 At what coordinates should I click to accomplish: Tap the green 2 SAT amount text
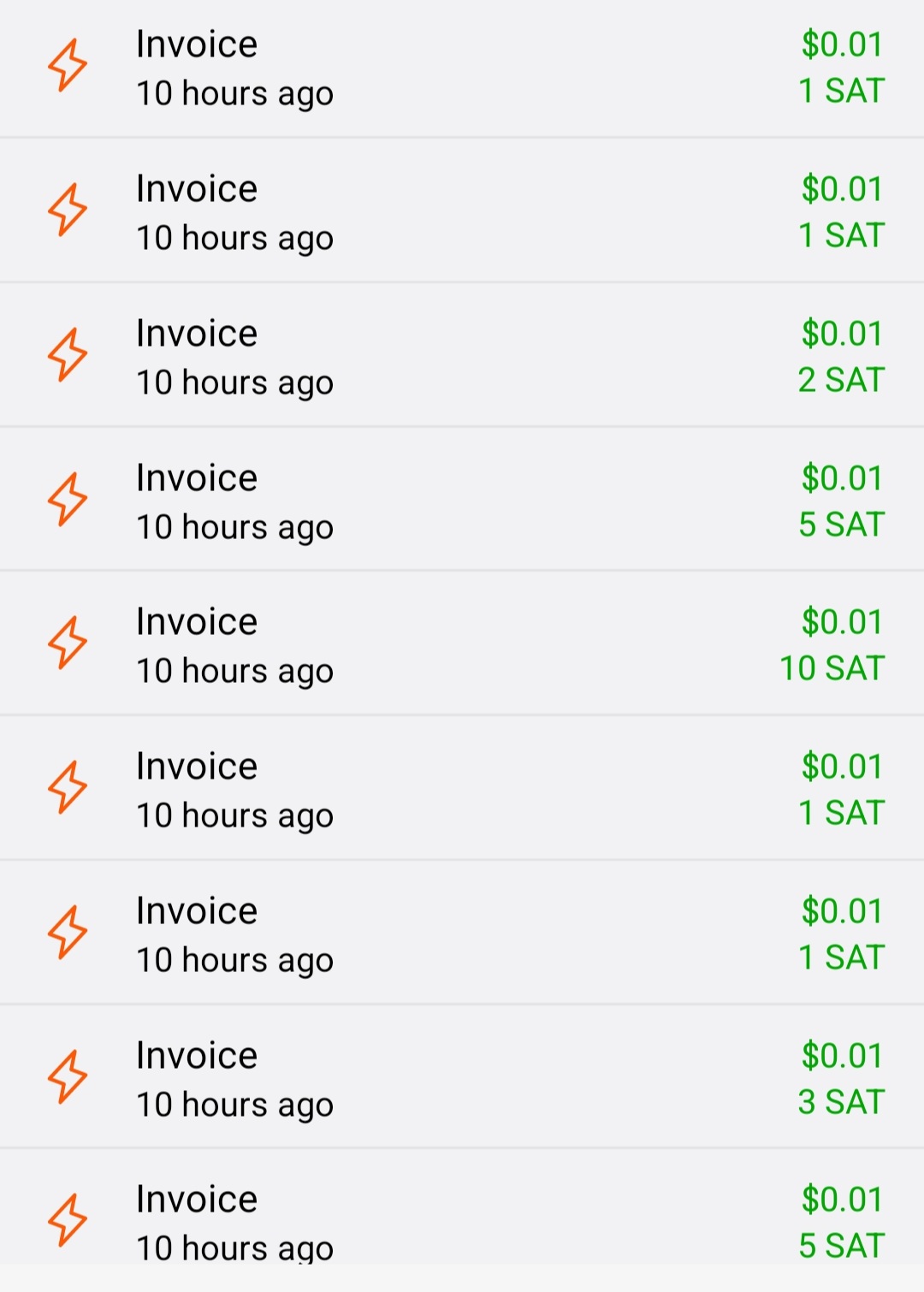[840, 380]
